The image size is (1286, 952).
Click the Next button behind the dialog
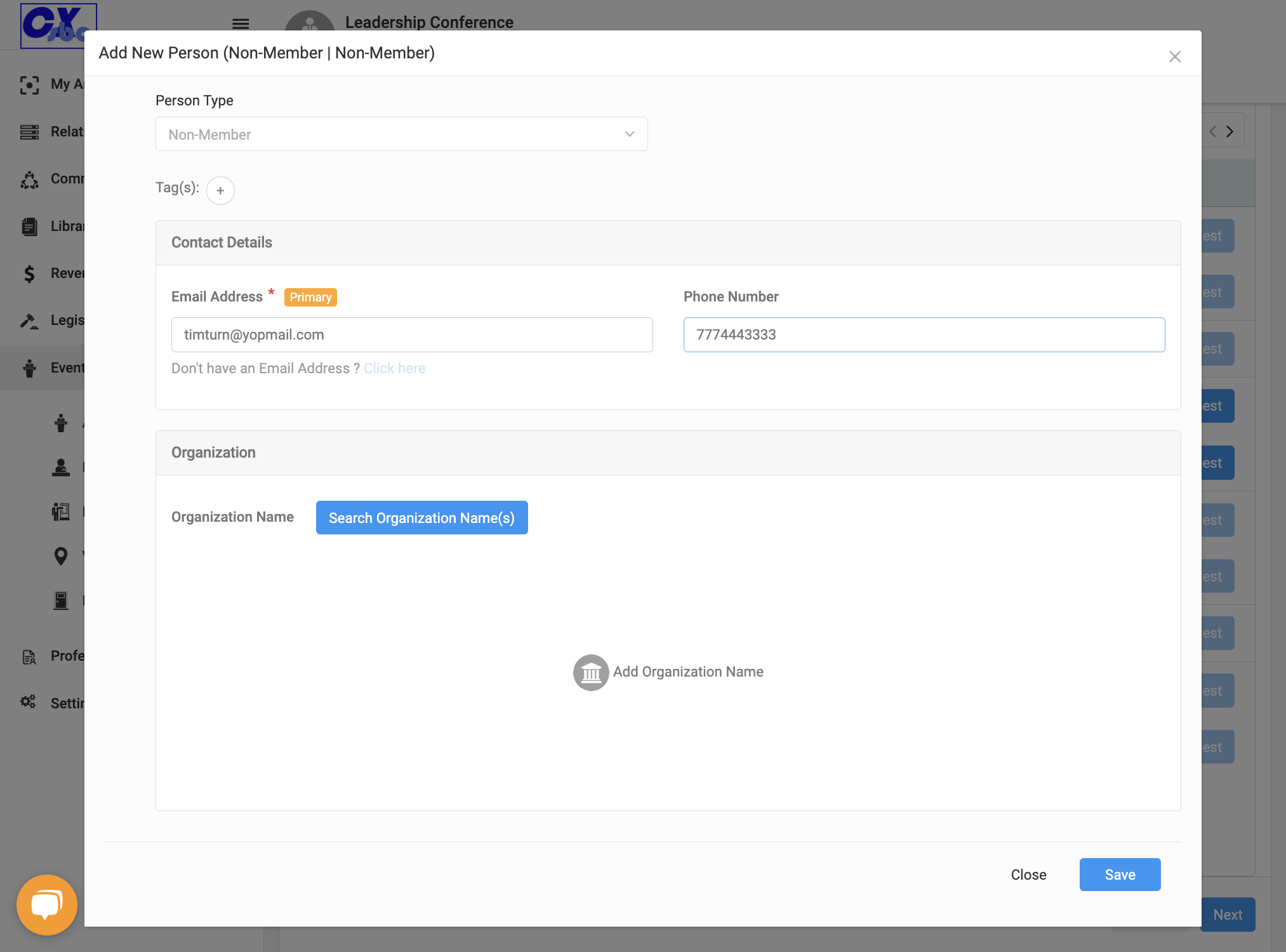(1228, 915)
